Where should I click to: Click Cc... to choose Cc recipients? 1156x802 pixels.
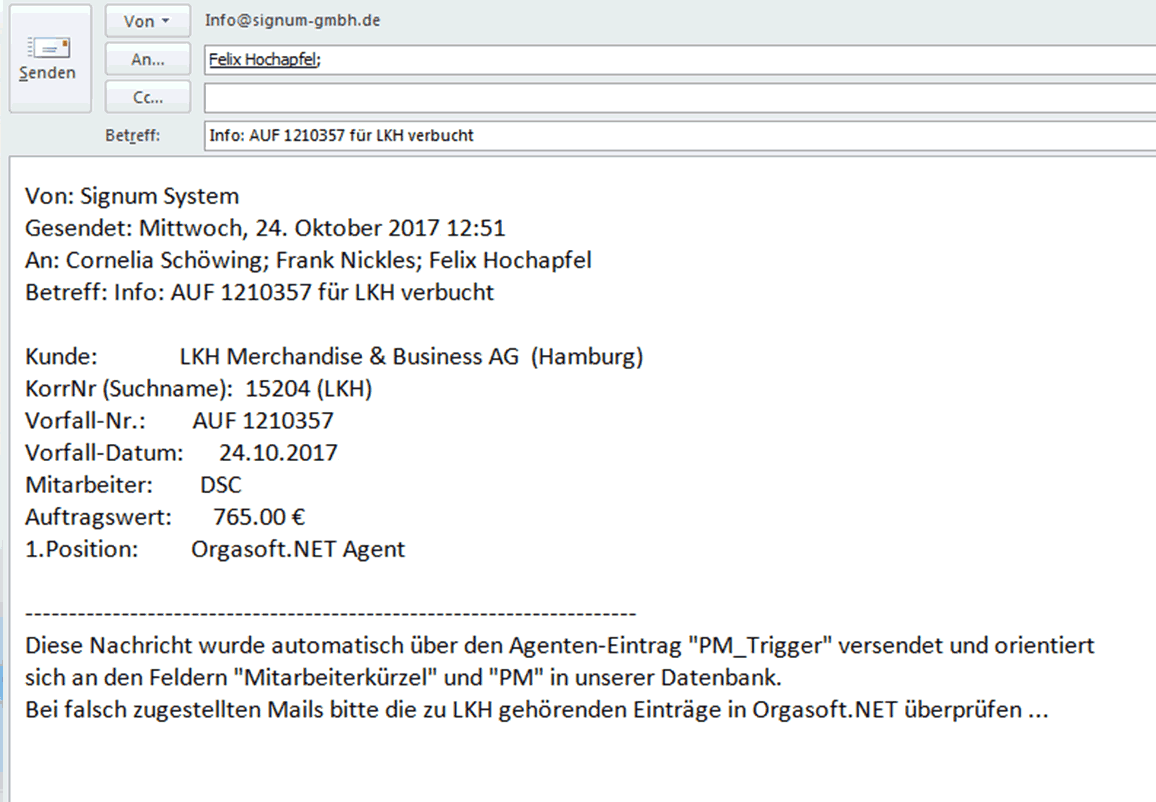click(x=146, y=96)
